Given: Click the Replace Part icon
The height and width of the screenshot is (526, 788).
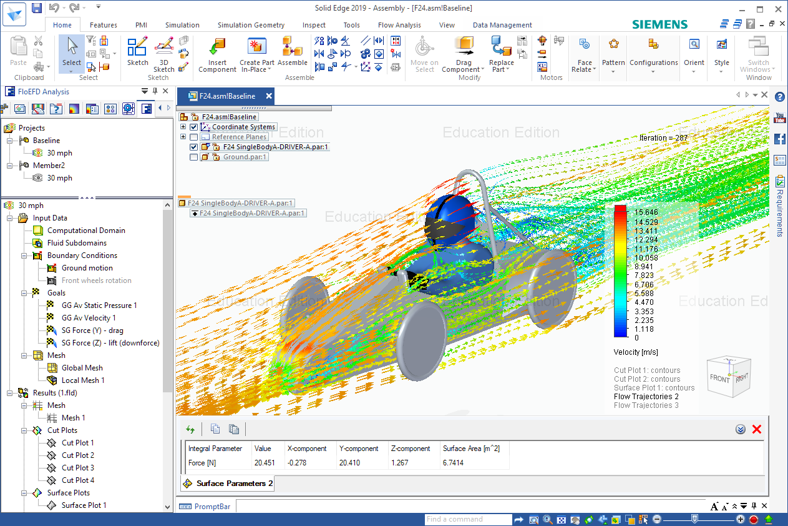Looking at the screenshot, I should click(x=501, y=46).
